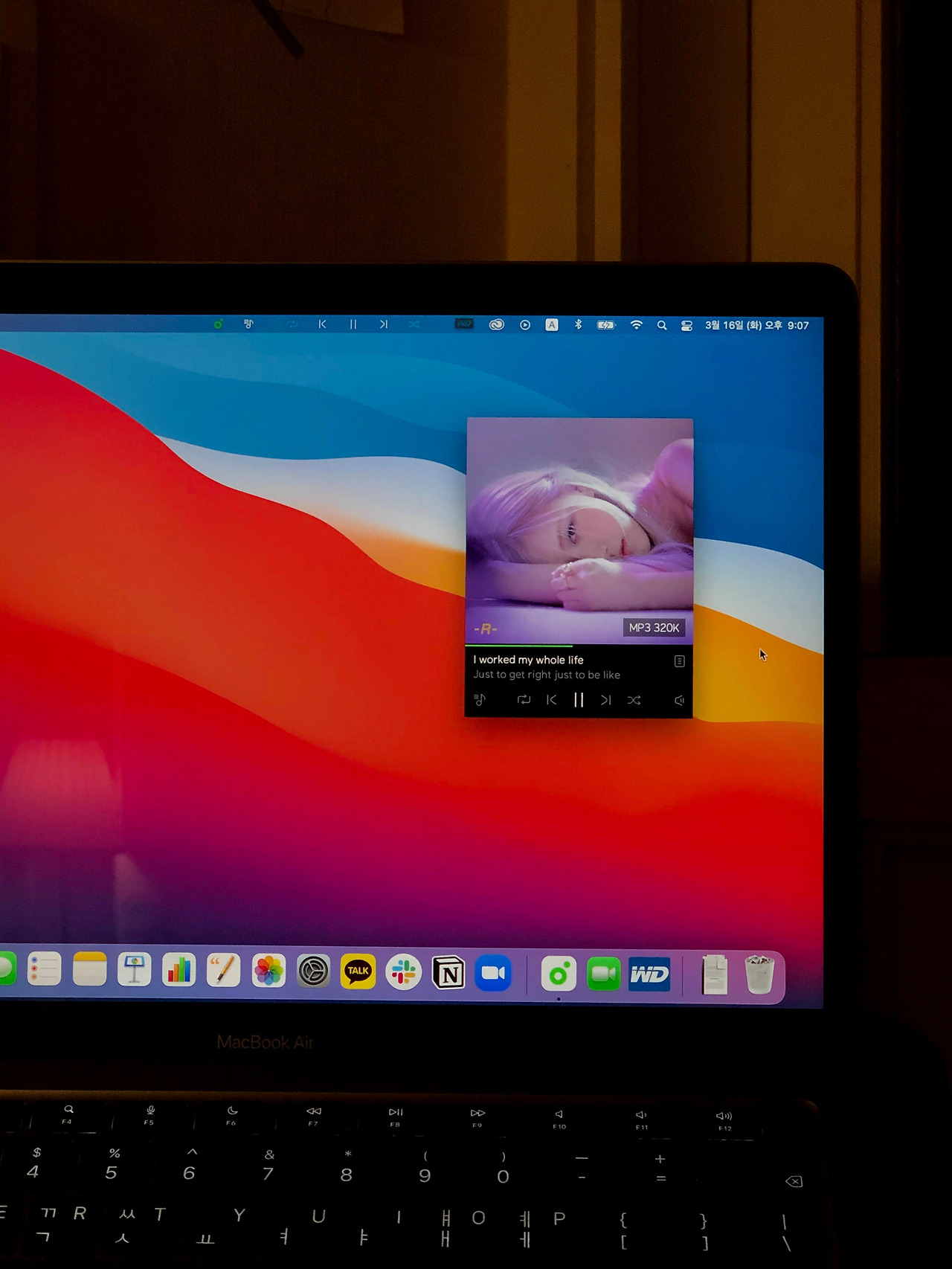Screen dimensions: 952x1269
Task: Open the green Melon icon in menu bar
Action: [x=218, y=324]
